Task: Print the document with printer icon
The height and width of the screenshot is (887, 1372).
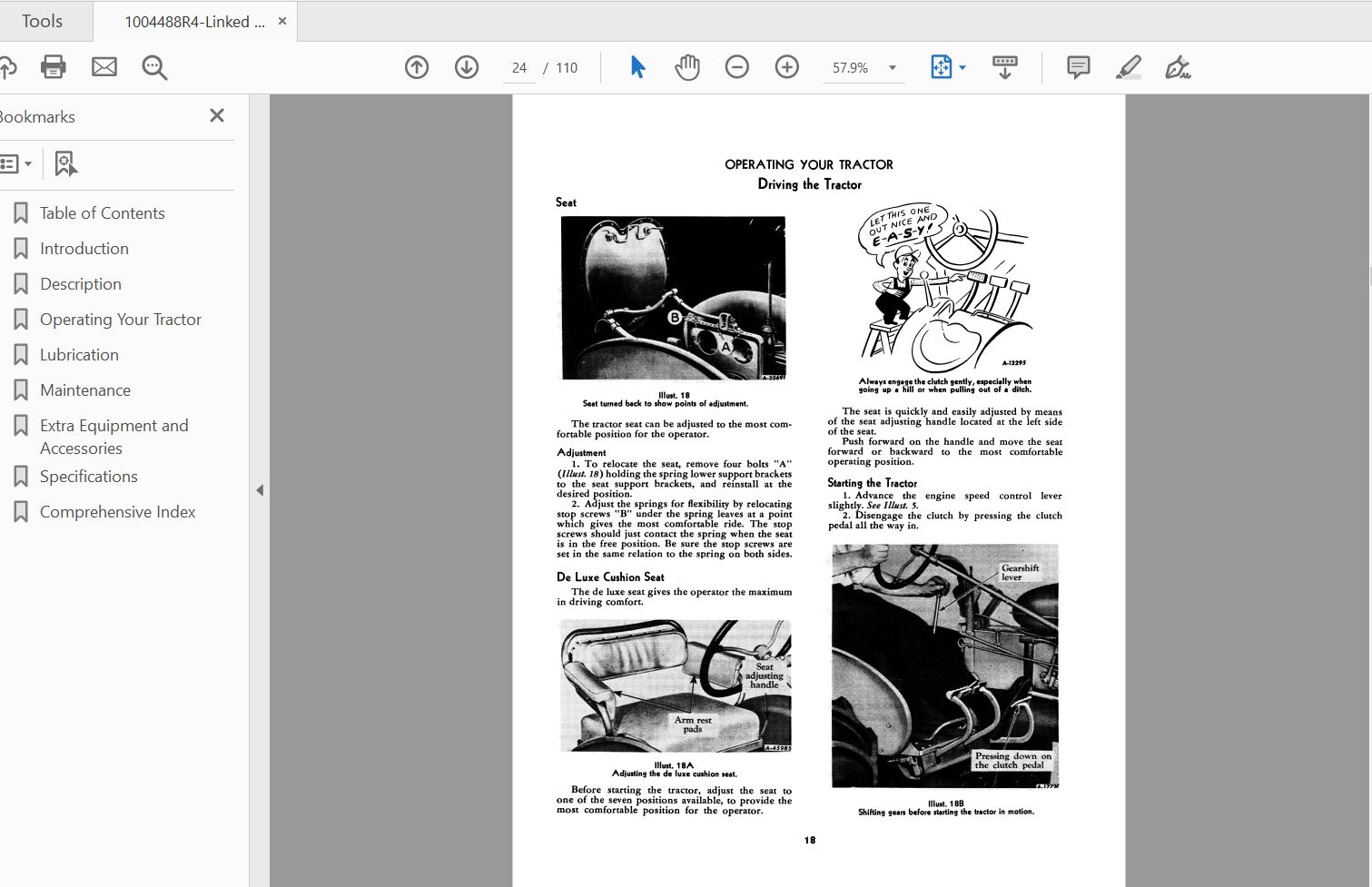Action: point(54,67)
